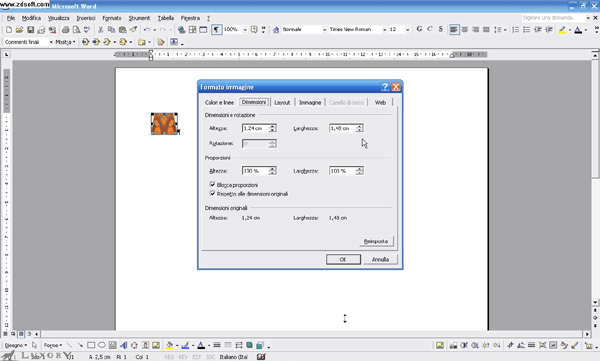Switch to the Colori e linee tab

219,102
